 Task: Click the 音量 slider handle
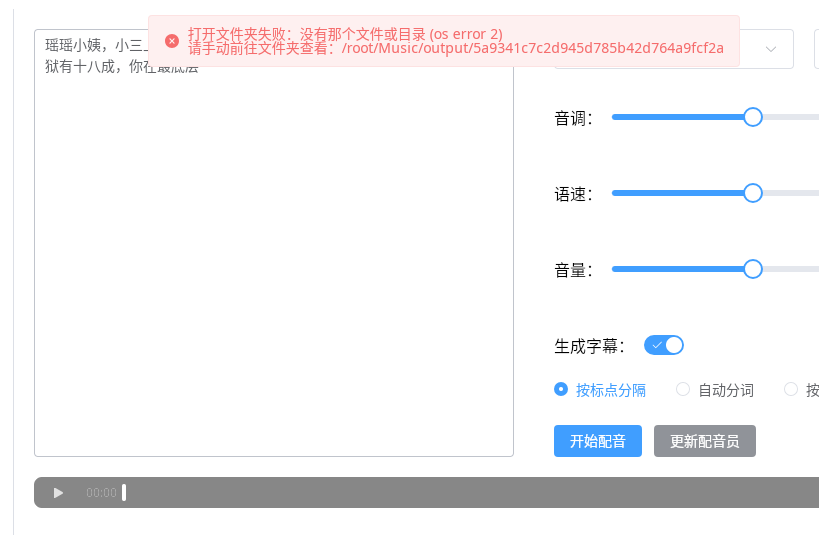click(x=753, y=270)
